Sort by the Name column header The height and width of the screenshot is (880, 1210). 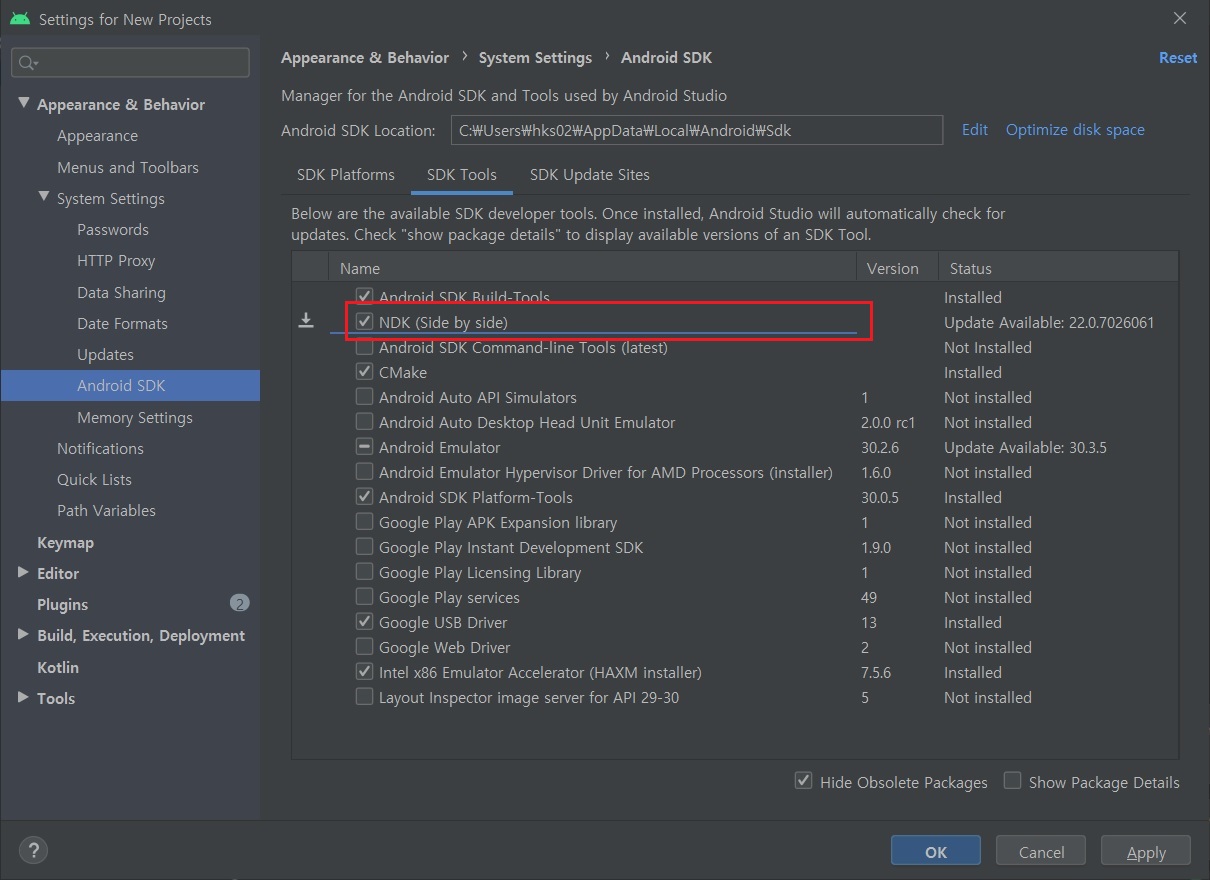tap(592, 268)
